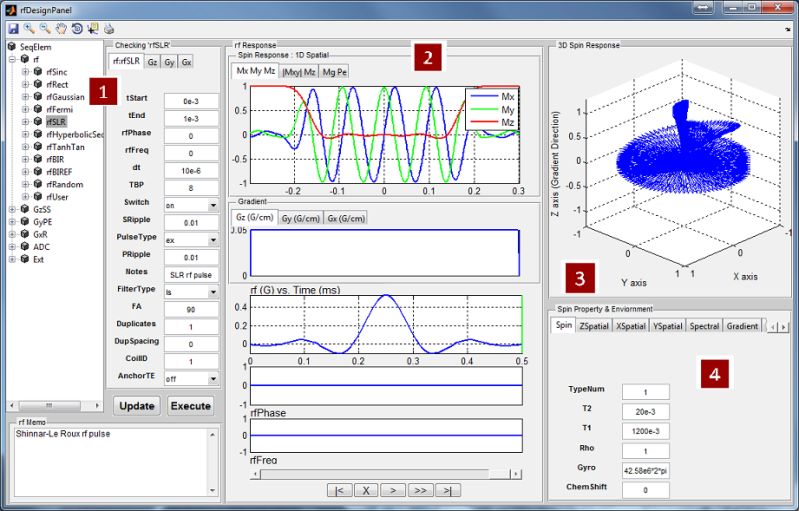Open the |Mxy| Mz response tab
This screenshot has height=511, width=799.
[x=299, y=72]
